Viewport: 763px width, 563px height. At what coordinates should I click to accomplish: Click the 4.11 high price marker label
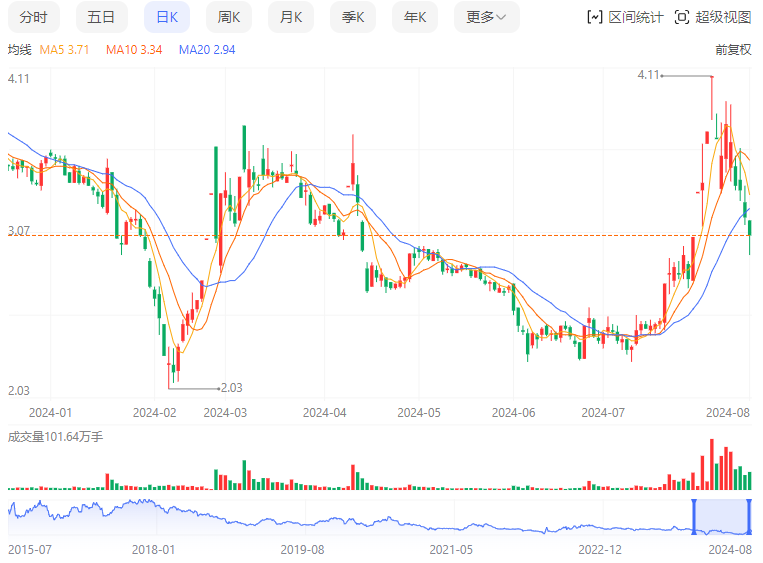click(x=648, y=75)
